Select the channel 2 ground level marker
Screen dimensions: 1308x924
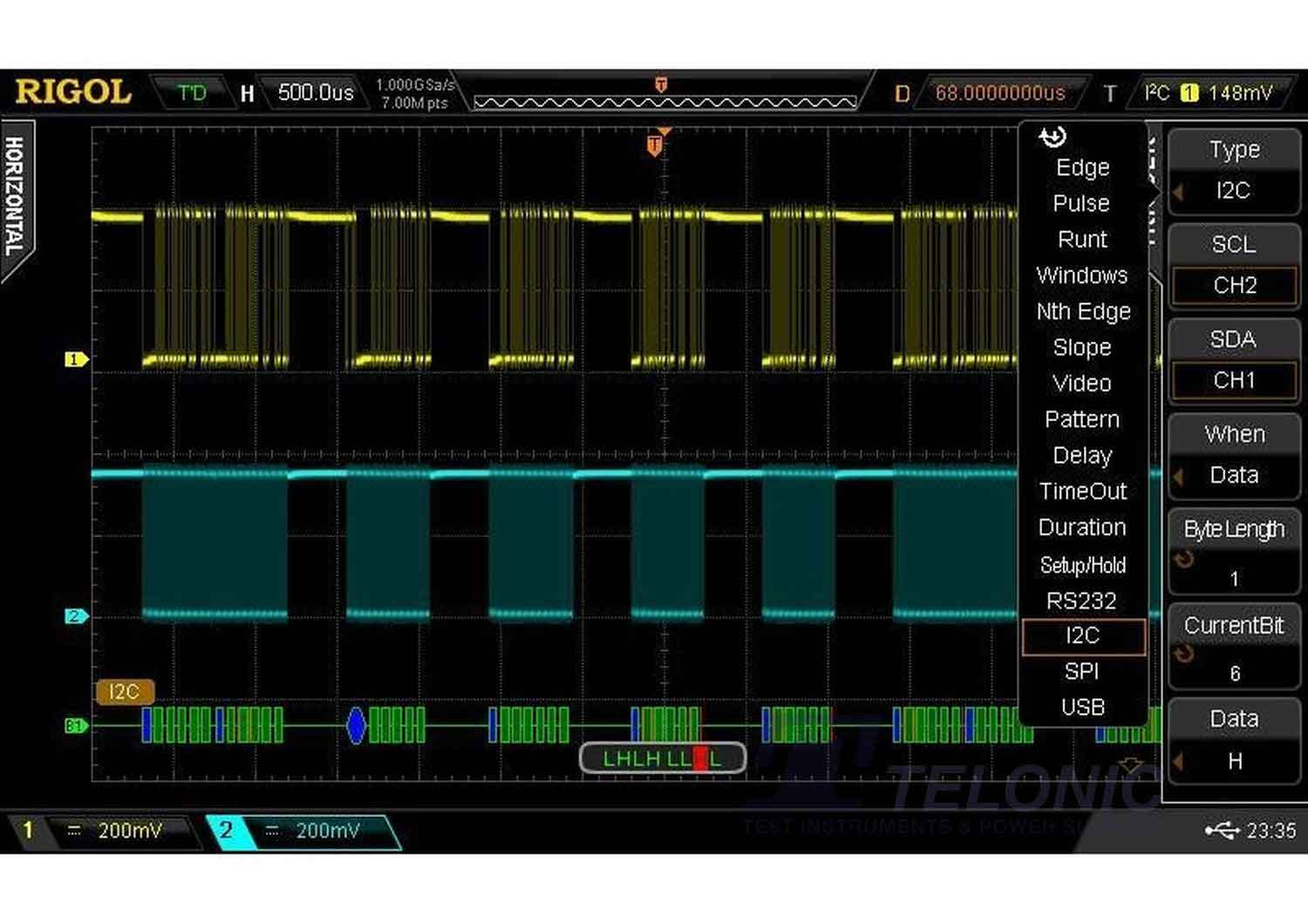pos(76,616)
